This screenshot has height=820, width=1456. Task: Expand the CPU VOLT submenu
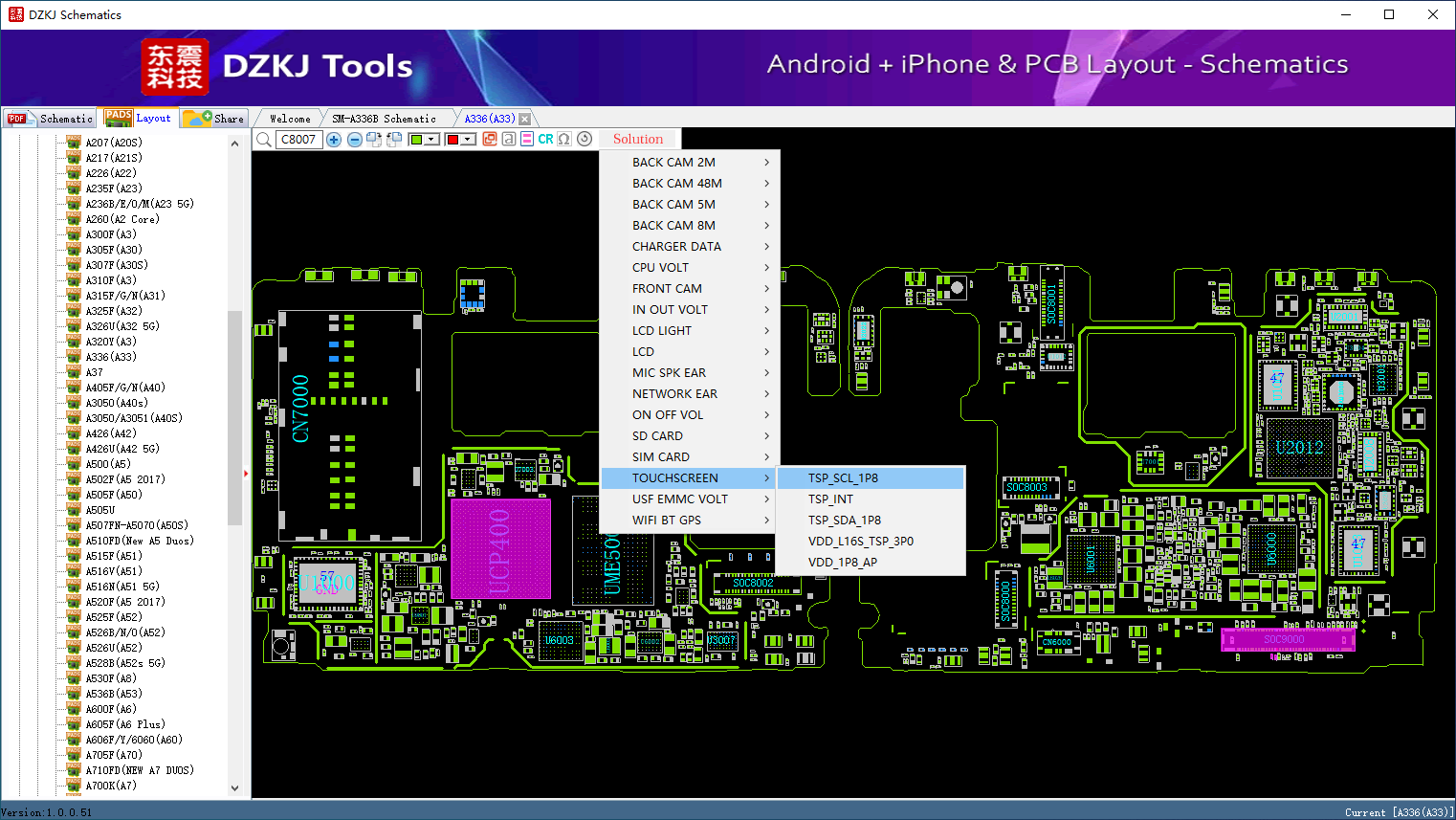point(690,268)
